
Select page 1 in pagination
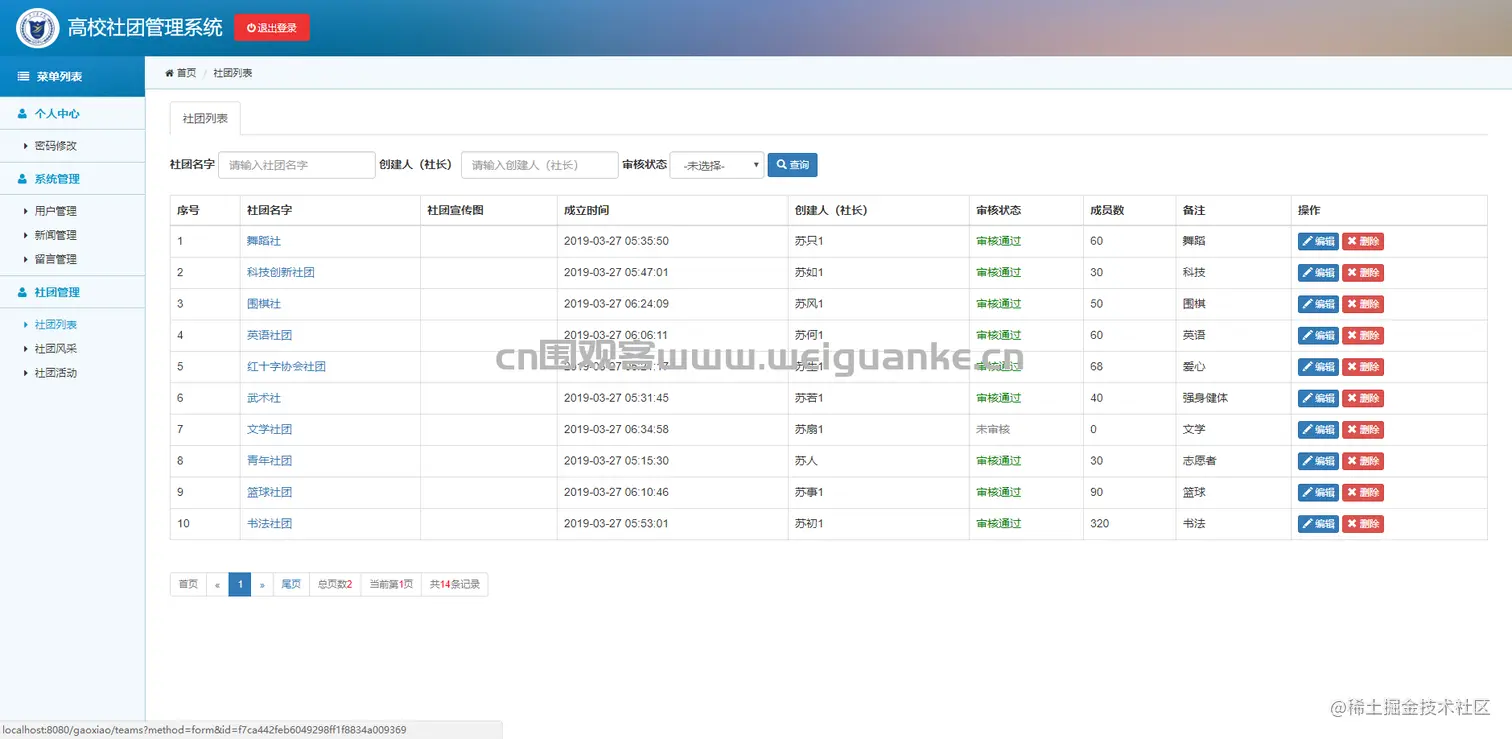240,584
